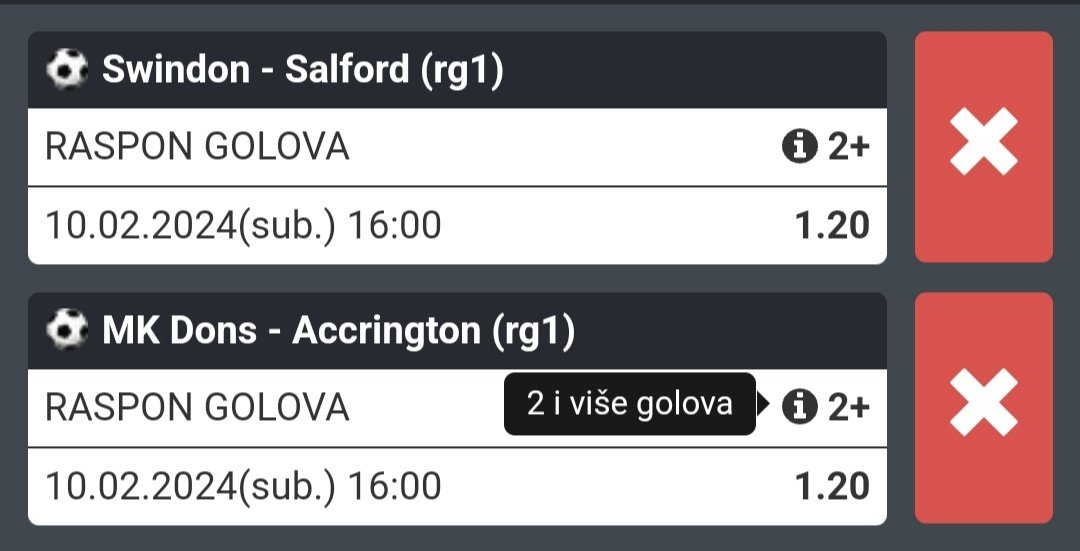
Task: Remove the Swindon - Salford bet with red X
Action: (984, 147)
